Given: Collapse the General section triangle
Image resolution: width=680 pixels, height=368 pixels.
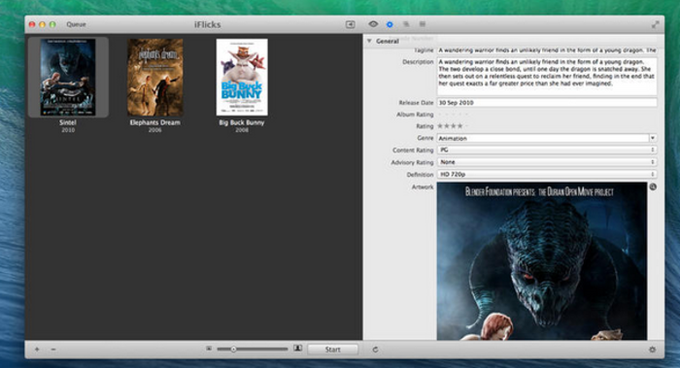Looking at the screenshot, I should point(369,41).
